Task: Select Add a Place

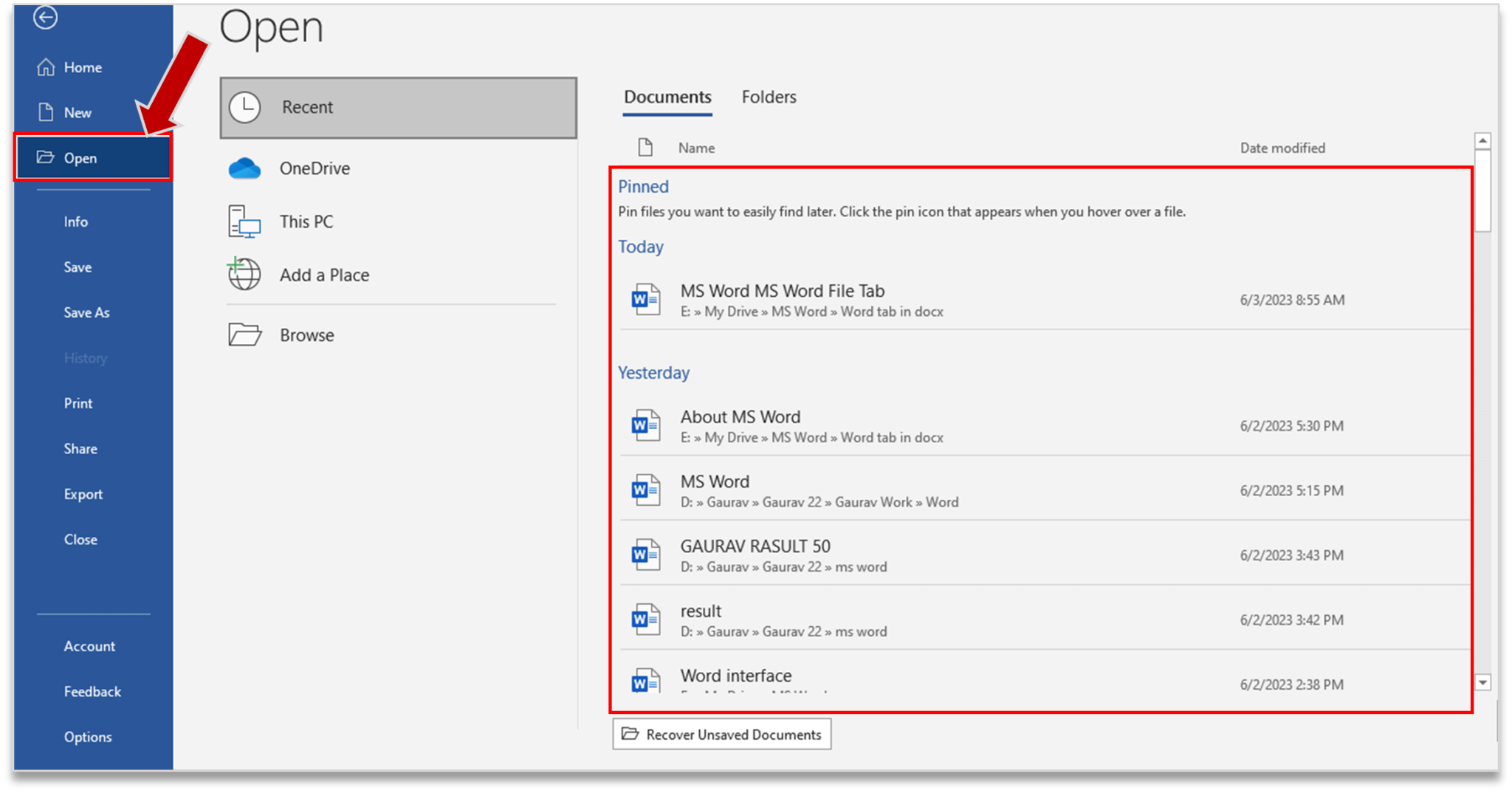Action: click(398, 275)
